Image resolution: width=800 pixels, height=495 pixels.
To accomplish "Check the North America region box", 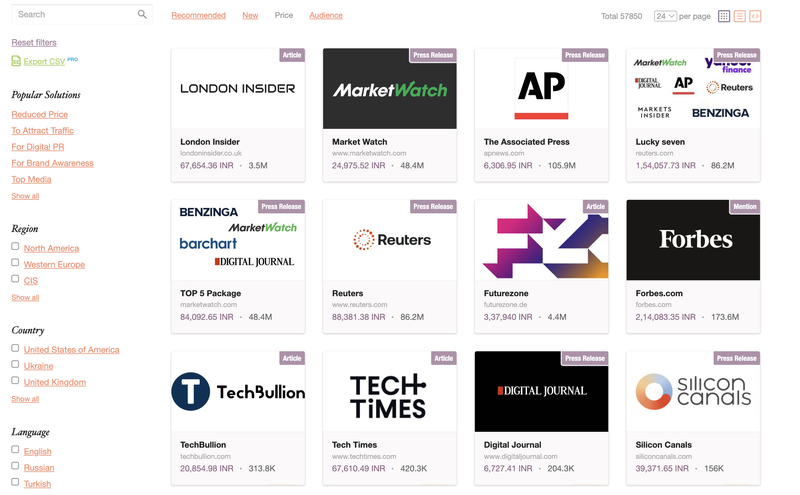I will [16, 247].
